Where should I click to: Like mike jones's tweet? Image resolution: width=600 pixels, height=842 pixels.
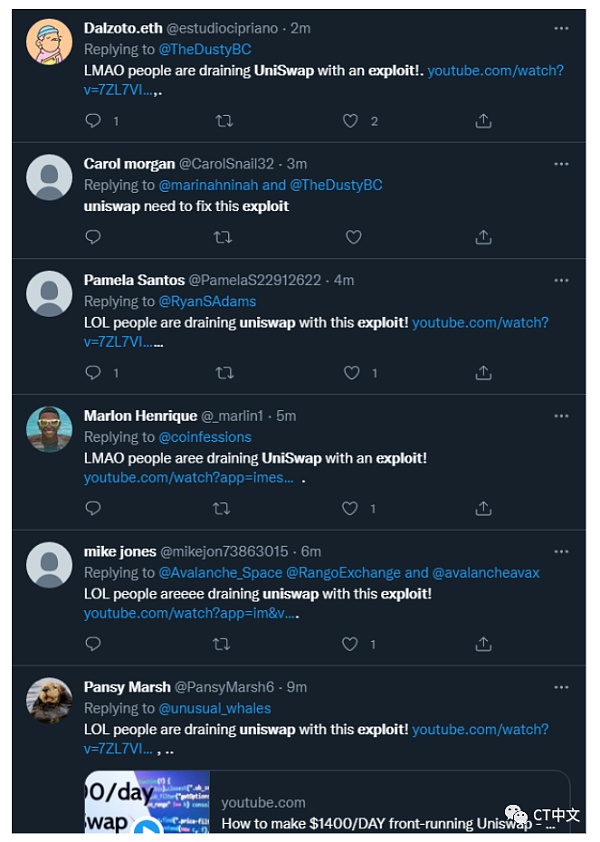[x=351, y=644]
